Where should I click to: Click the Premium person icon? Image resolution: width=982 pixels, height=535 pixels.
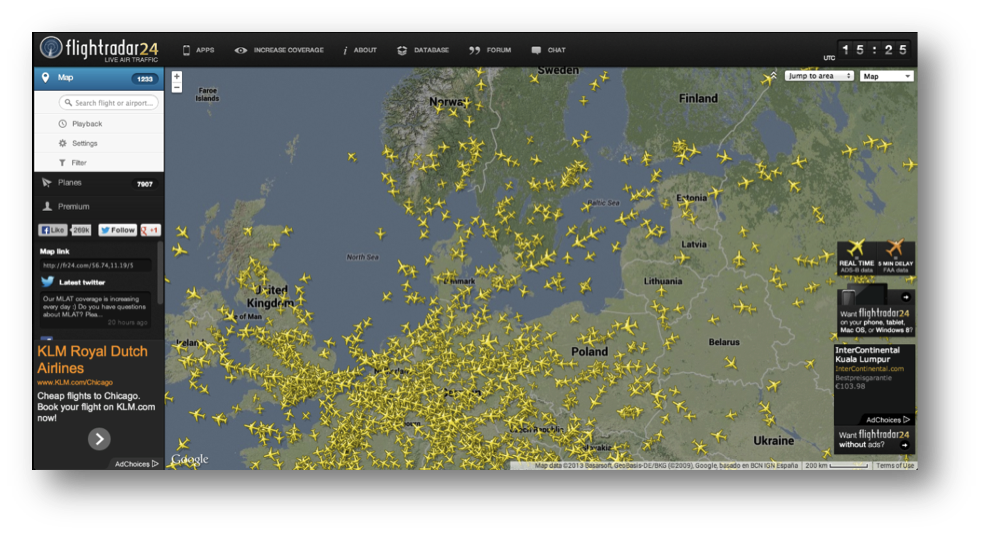click(x=47, y=206)
